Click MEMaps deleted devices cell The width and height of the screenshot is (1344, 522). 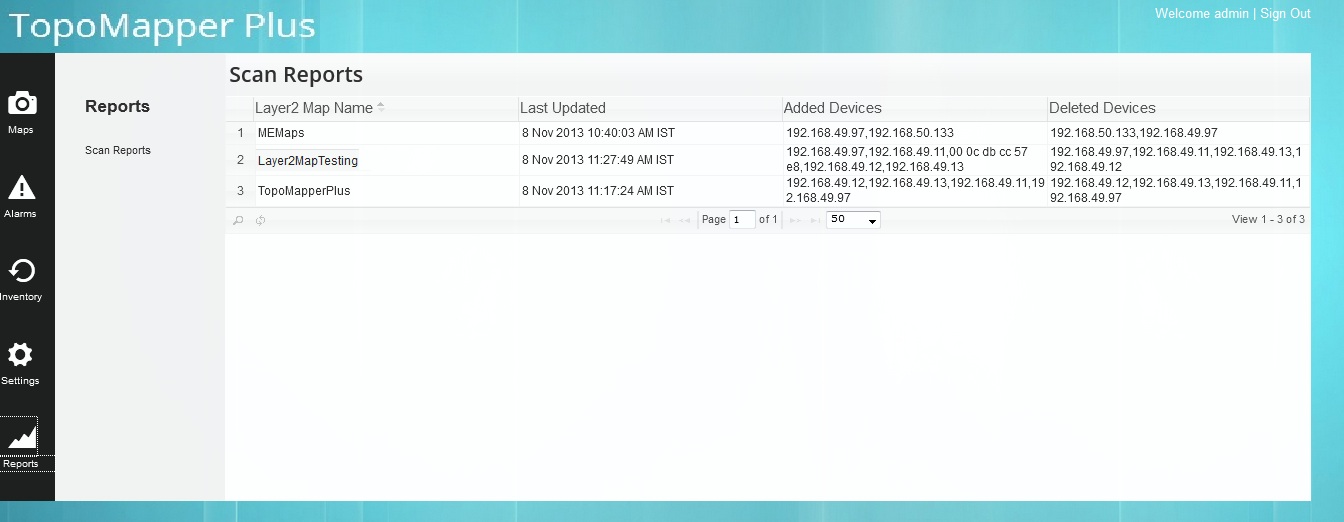click(1178, 132)
